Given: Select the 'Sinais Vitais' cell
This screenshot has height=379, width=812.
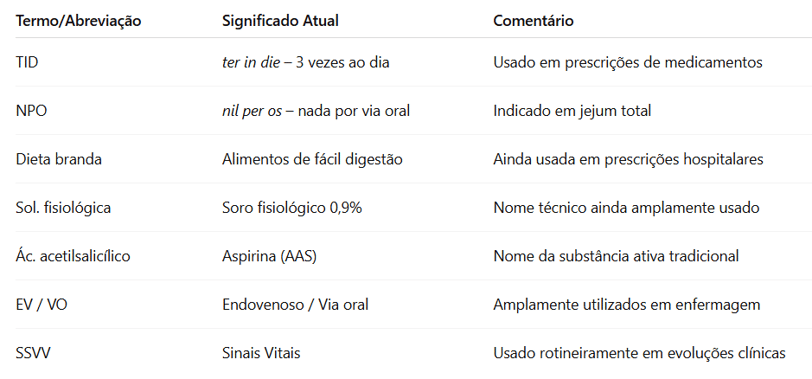Looking at the screenshot, I should coord(261,353).
